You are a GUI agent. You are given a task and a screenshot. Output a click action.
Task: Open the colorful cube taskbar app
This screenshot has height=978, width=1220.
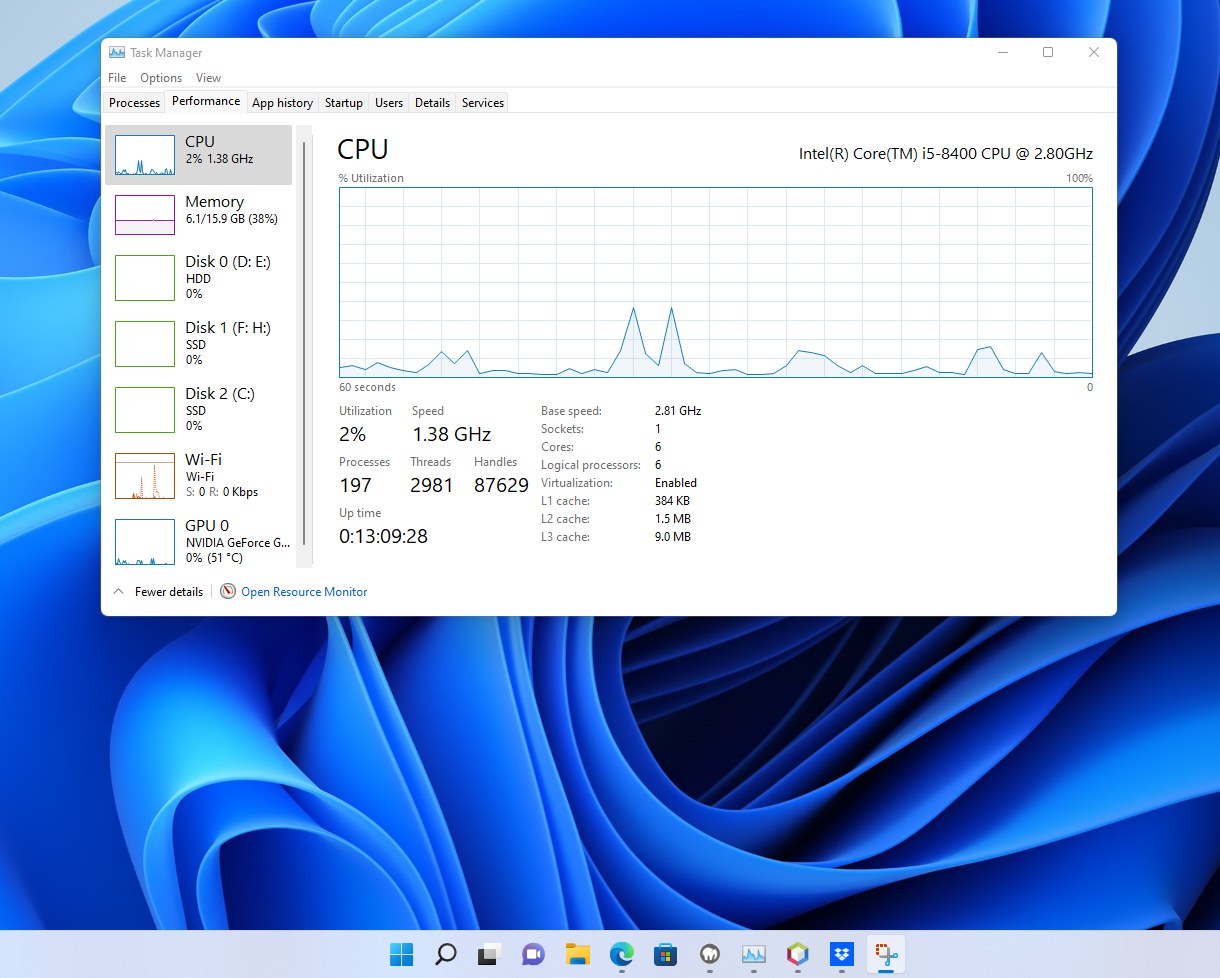pyautogui.click(x=797, y=954)
